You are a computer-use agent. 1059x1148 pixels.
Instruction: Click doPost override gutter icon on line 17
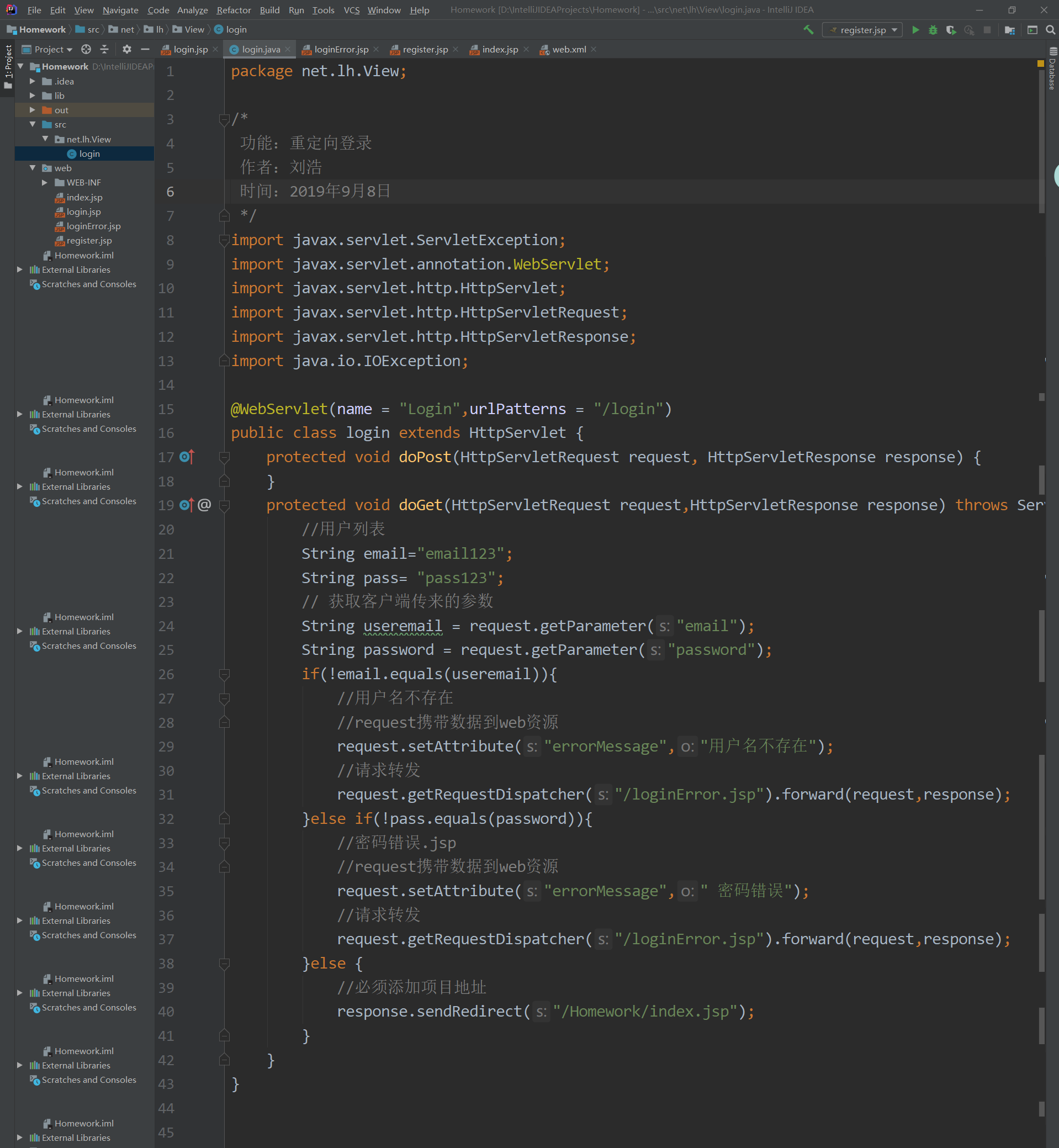pyautogui.click(x=187, y=457)
